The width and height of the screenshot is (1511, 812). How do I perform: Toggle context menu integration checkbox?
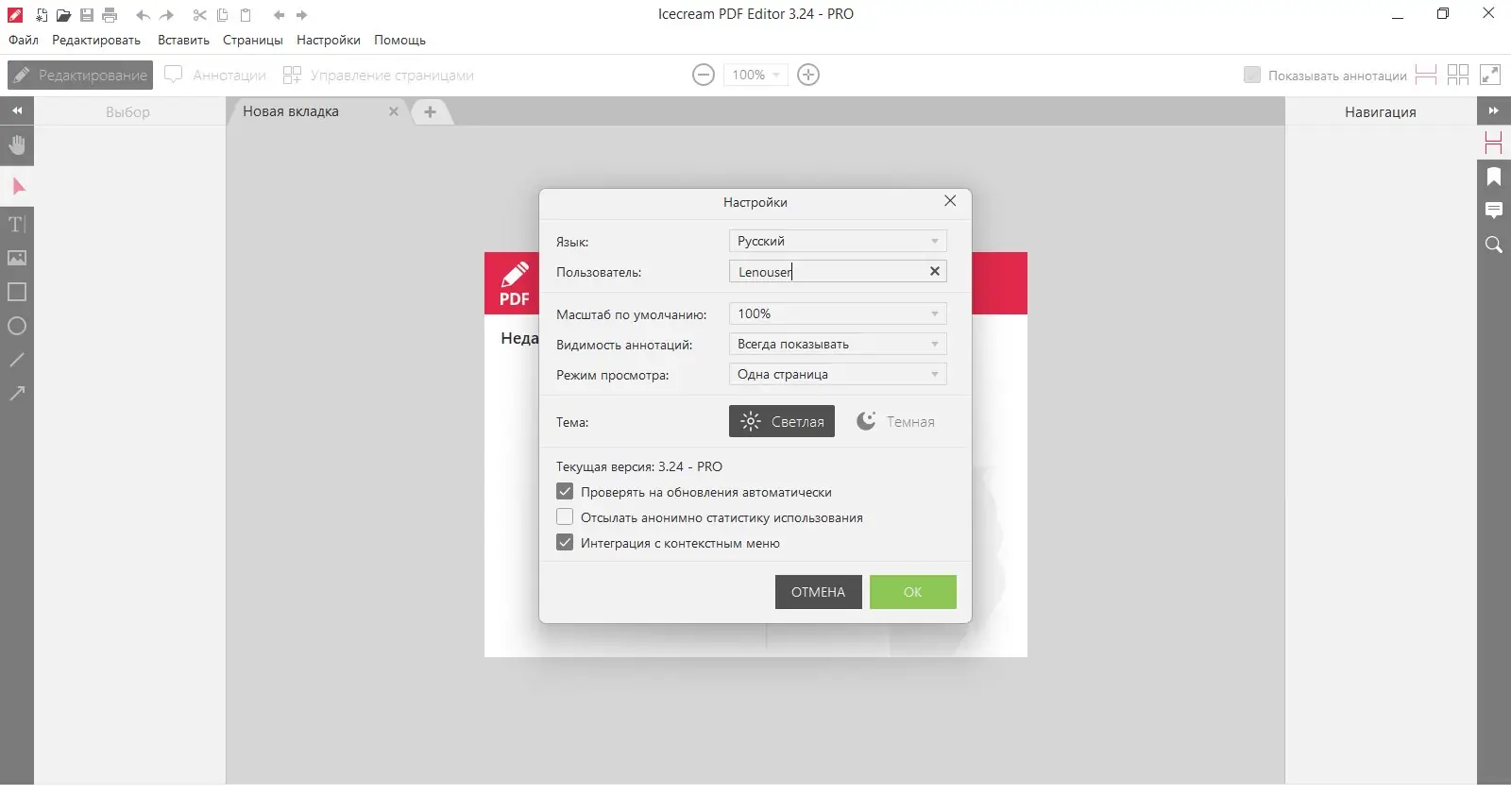coord(565,542)
